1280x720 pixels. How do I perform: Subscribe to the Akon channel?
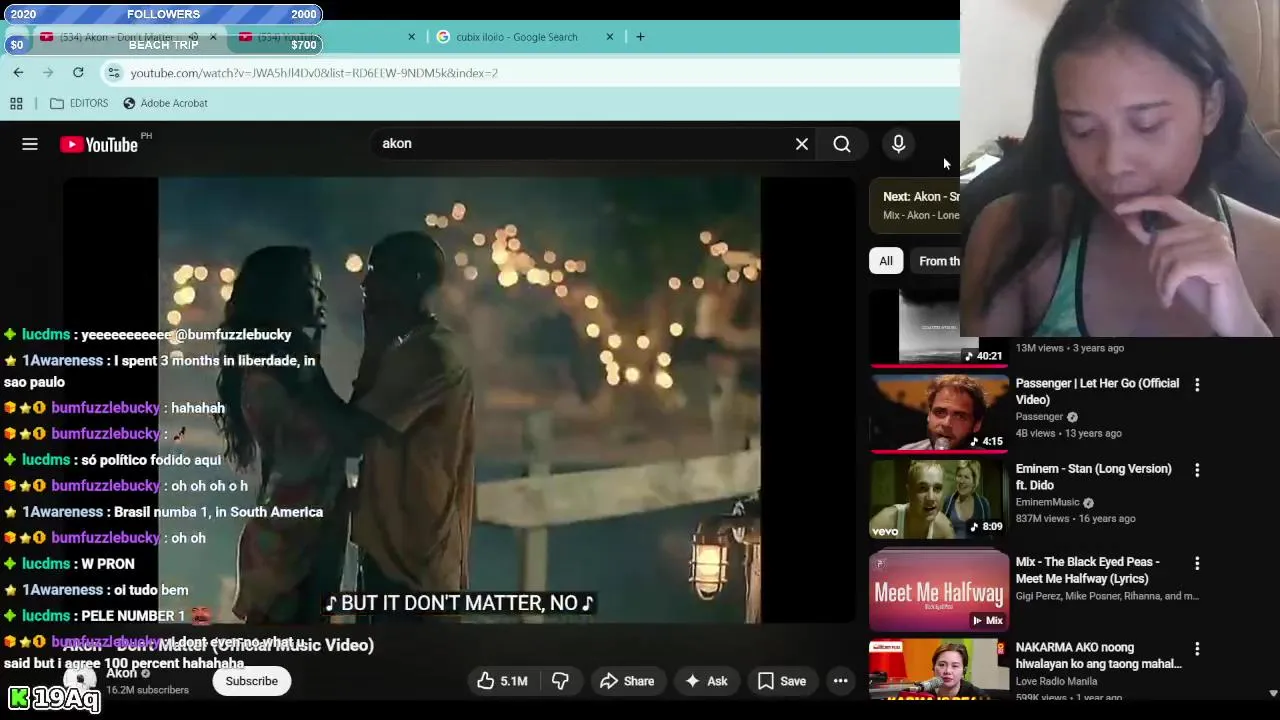(x=251, y=681)
